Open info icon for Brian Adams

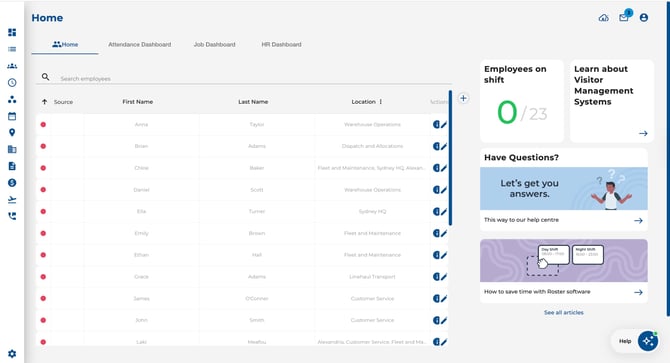click(436, 146)
